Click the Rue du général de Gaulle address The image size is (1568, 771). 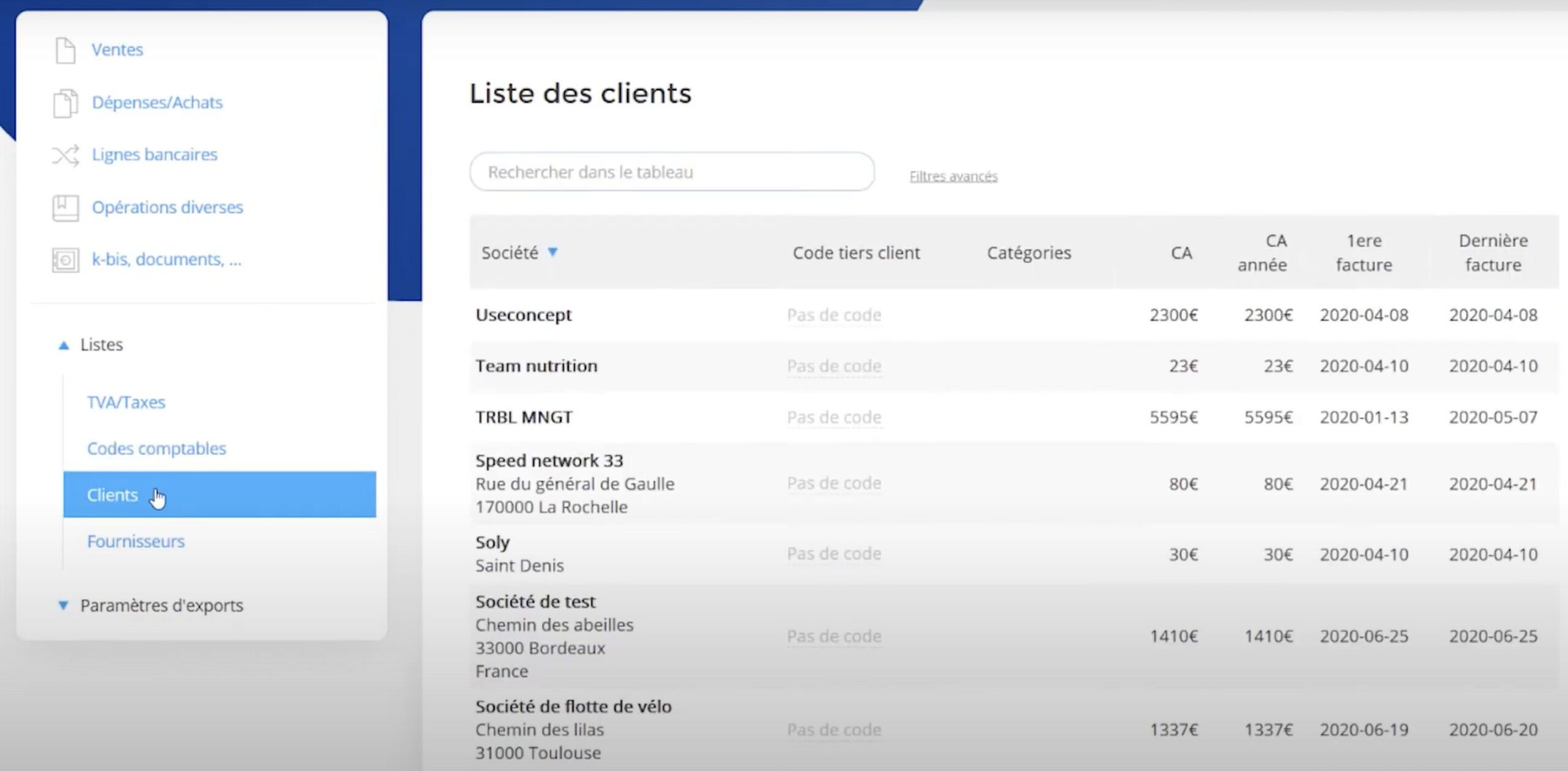coord(575,484)
